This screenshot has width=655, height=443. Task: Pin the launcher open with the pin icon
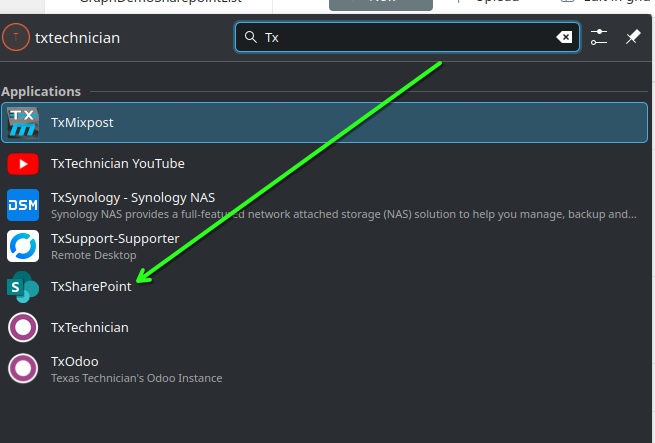[632, 38]
